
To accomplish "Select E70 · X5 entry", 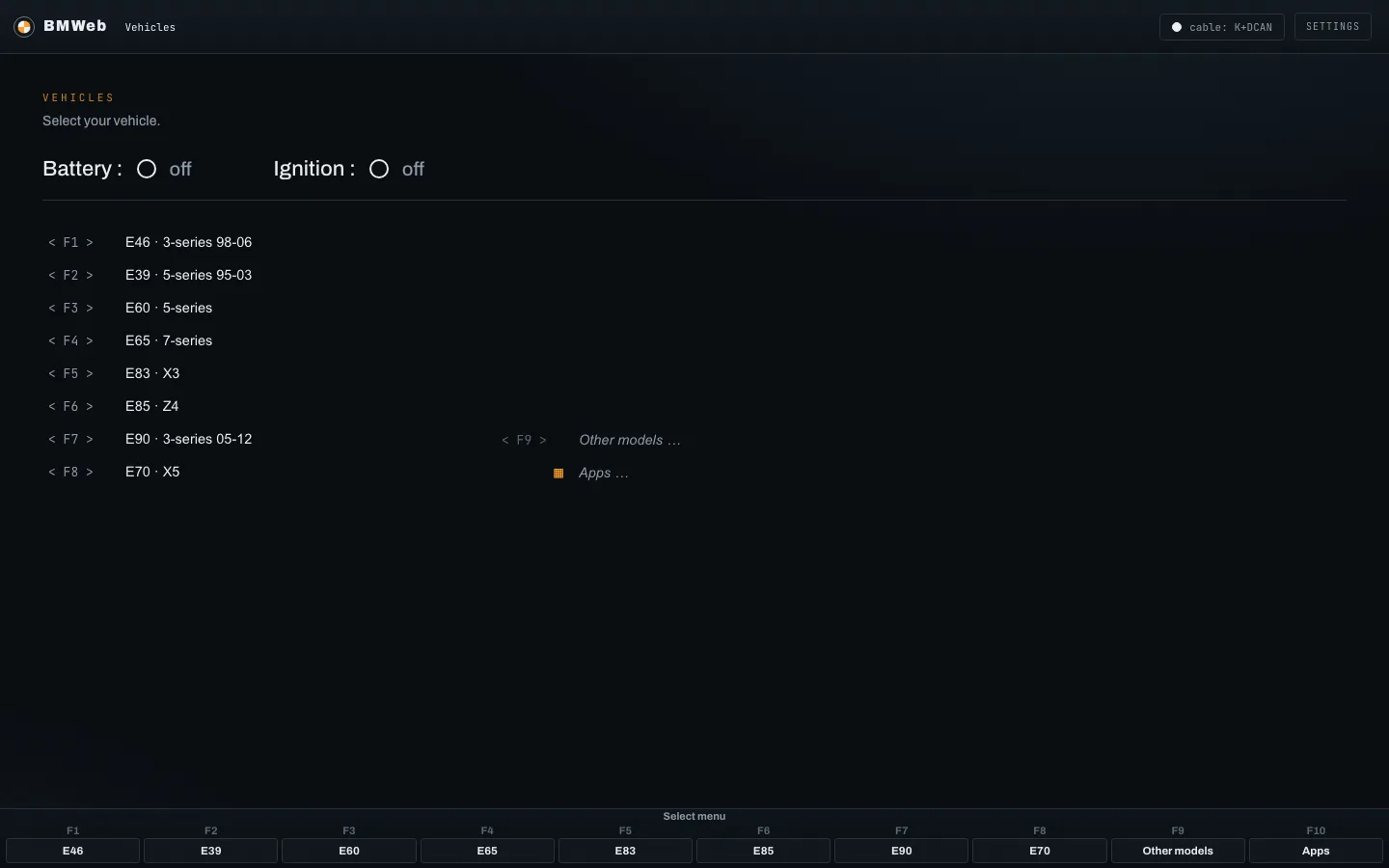I will (152, 472).
